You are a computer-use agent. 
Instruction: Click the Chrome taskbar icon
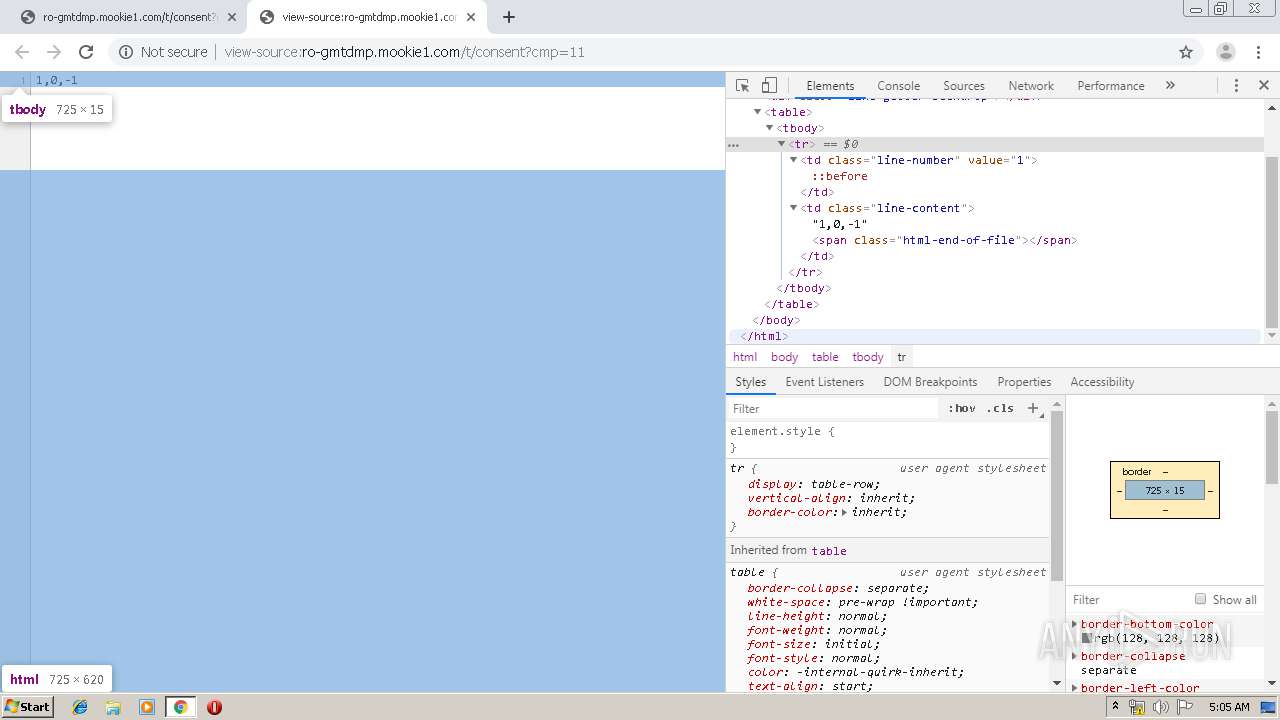(181, 707)
